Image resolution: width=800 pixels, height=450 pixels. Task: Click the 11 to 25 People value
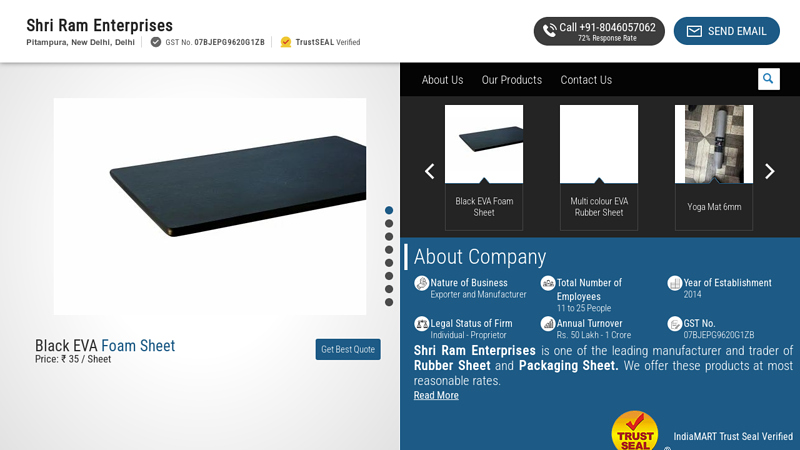click(584, 308)
